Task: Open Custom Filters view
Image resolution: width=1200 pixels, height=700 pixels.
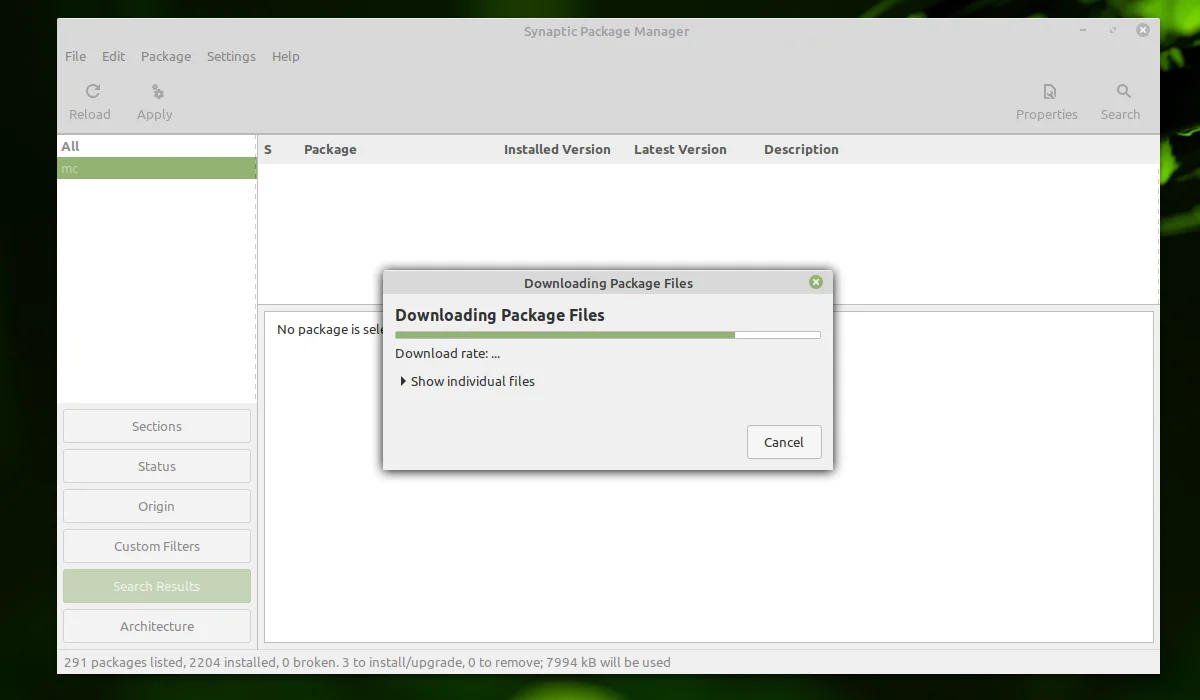Action: [157, 546]
